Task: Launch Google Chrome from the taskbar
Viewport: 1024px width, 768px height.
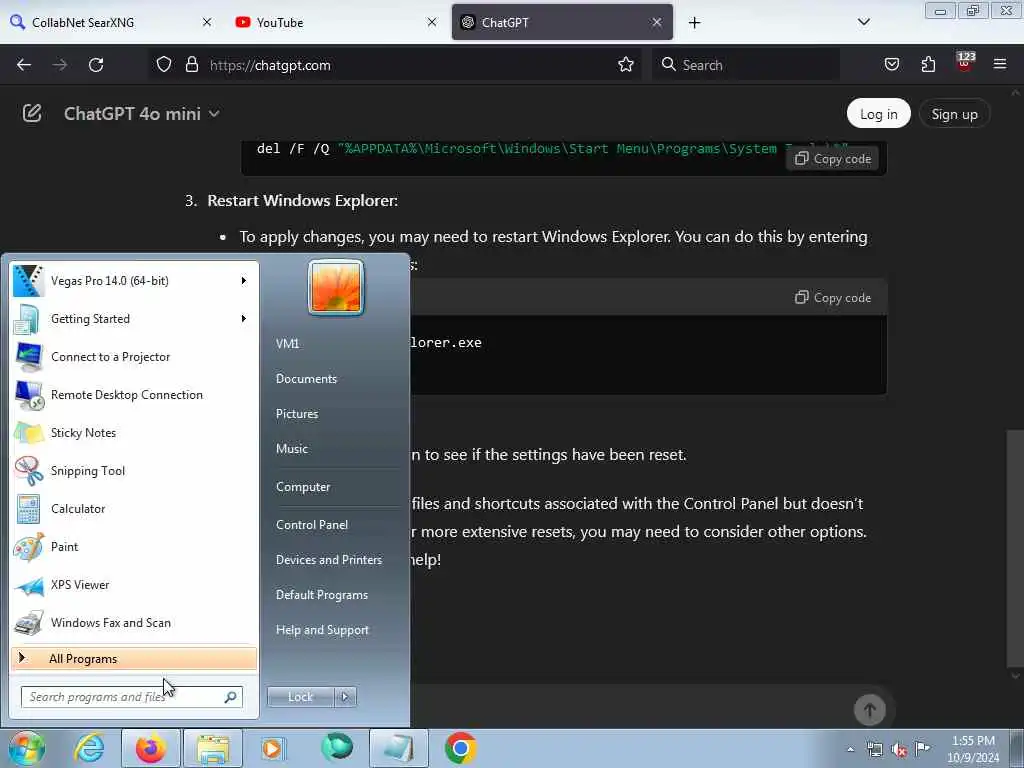Action: (460, 748)
